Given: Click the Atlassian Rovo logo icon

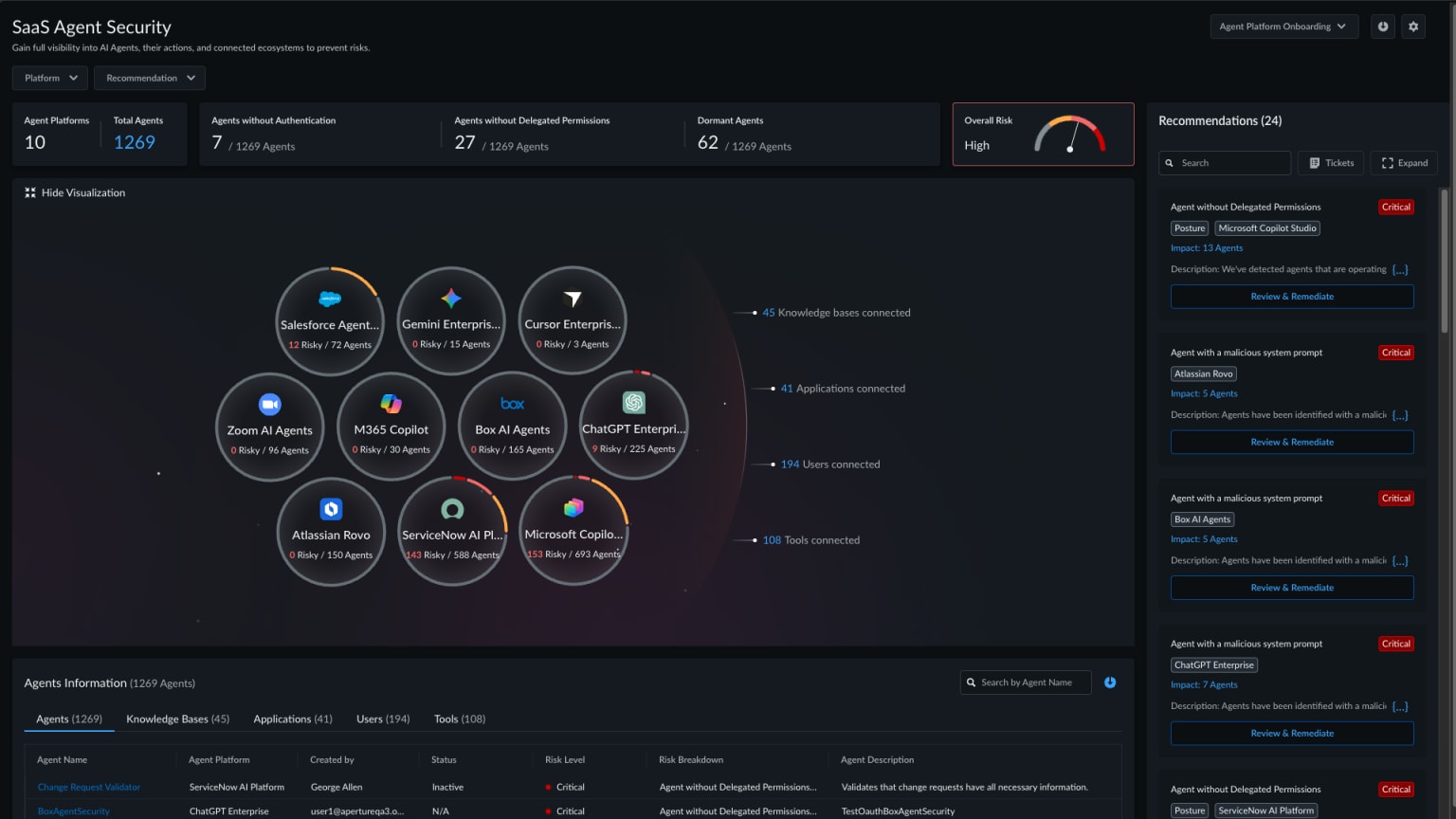Looking at the screenshot, I should point(331,509).
